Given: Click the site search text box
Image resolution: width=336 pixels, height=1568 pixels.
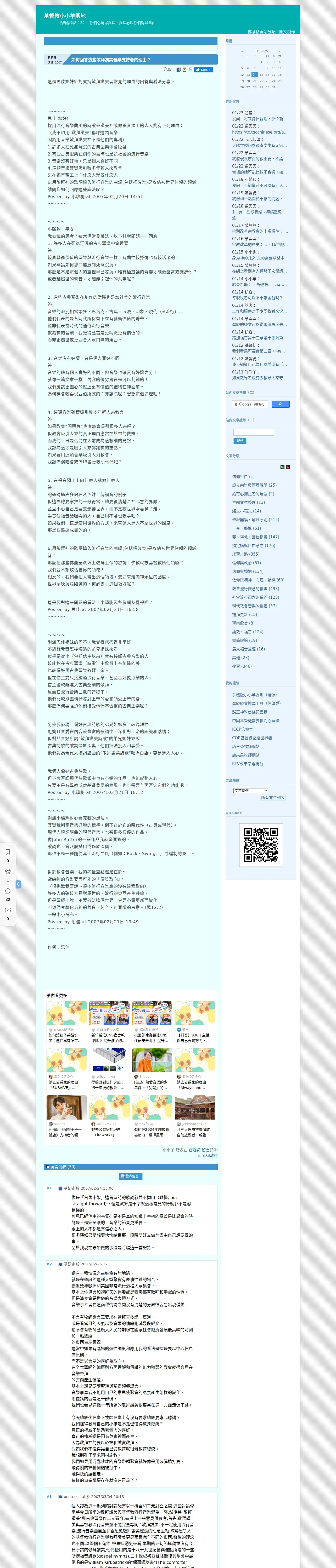Looking at the screenshot, I should tap(254, 432).
